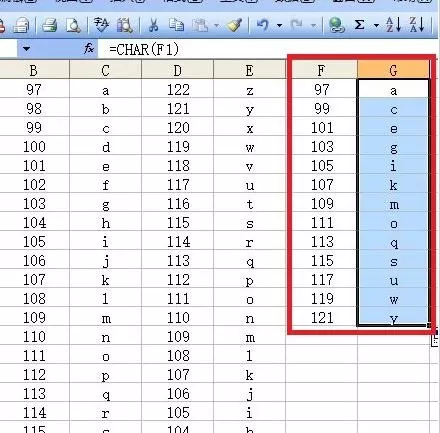The width and height of the screenshot is (440, 433).
Task: Click cell 'n' in column E
Action: point(249,317)
